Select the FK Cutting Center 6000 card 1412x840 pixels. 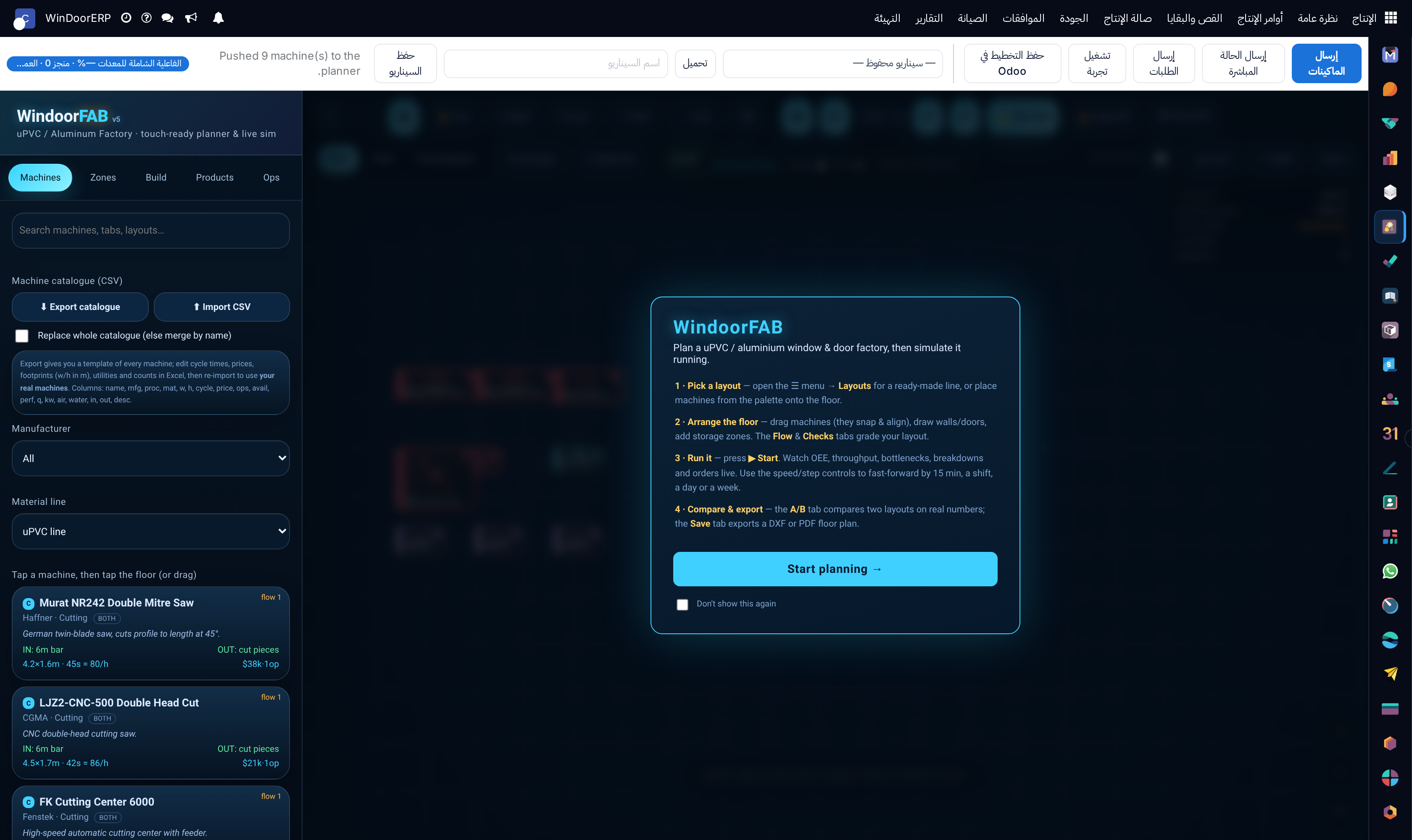click(151, 813)
